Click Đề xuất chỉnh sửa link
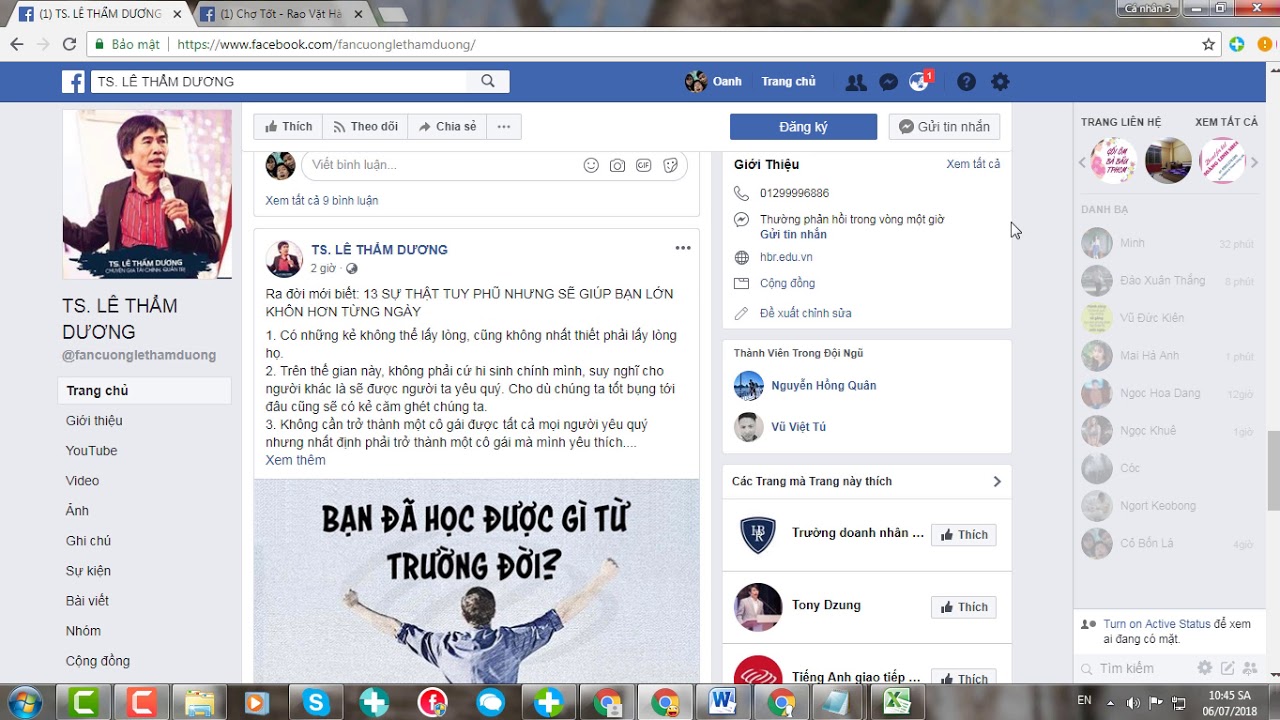 (805, 313)
